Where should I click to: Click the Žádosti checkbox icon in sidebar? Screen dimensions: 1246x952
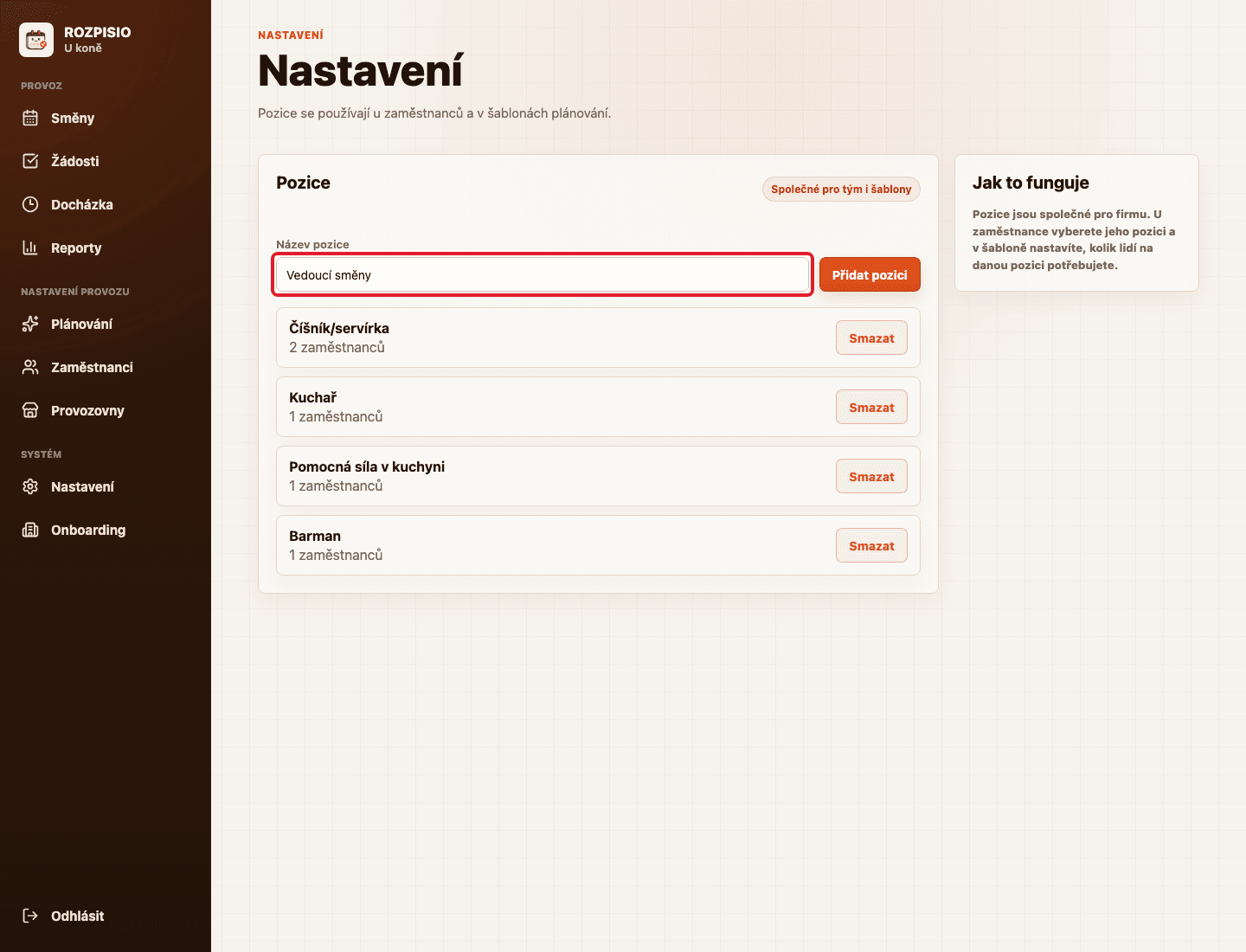(30, 161)
